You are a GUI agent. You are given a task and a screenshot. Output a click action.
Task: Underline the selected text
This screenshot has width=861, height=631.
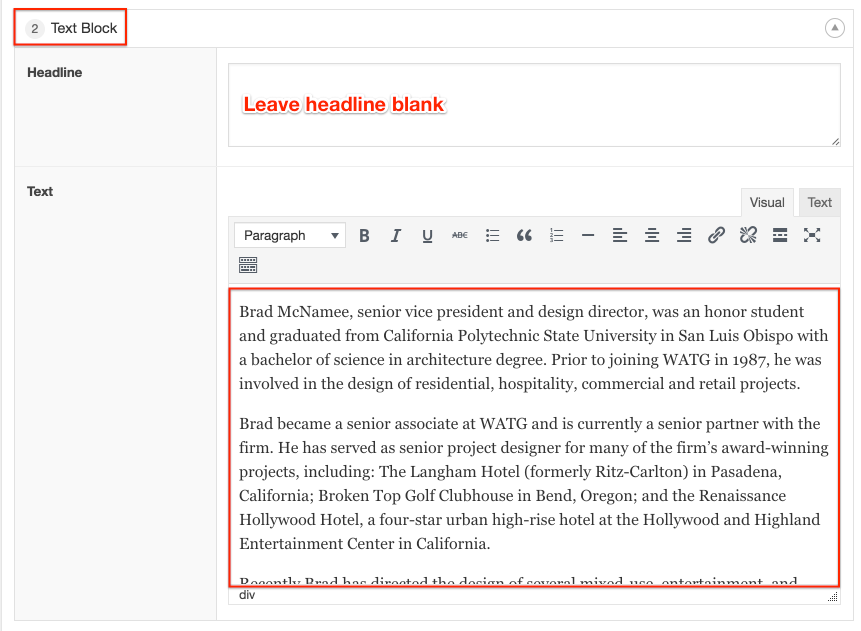[x=427, y=236]
